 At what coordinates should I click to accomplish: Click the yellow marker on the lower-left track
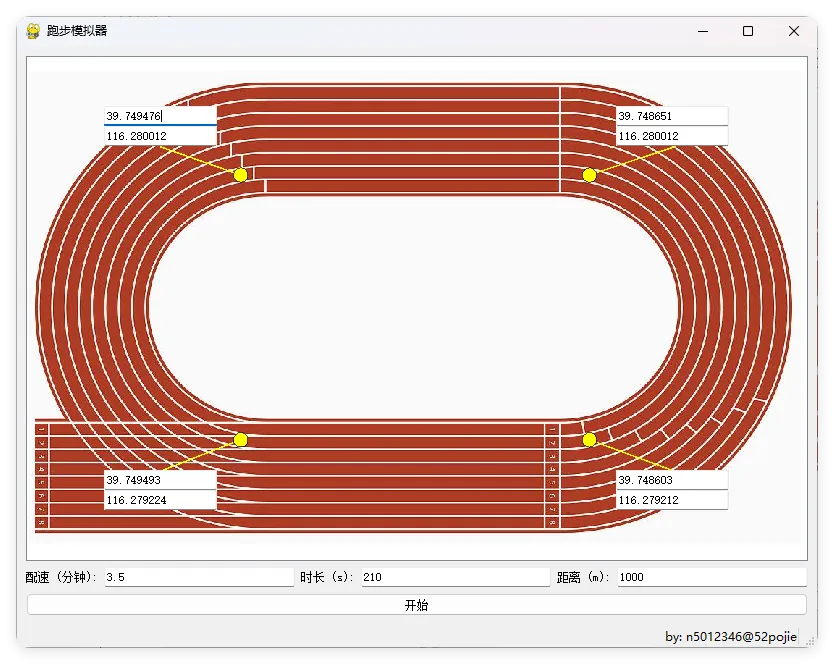[240, 440]
